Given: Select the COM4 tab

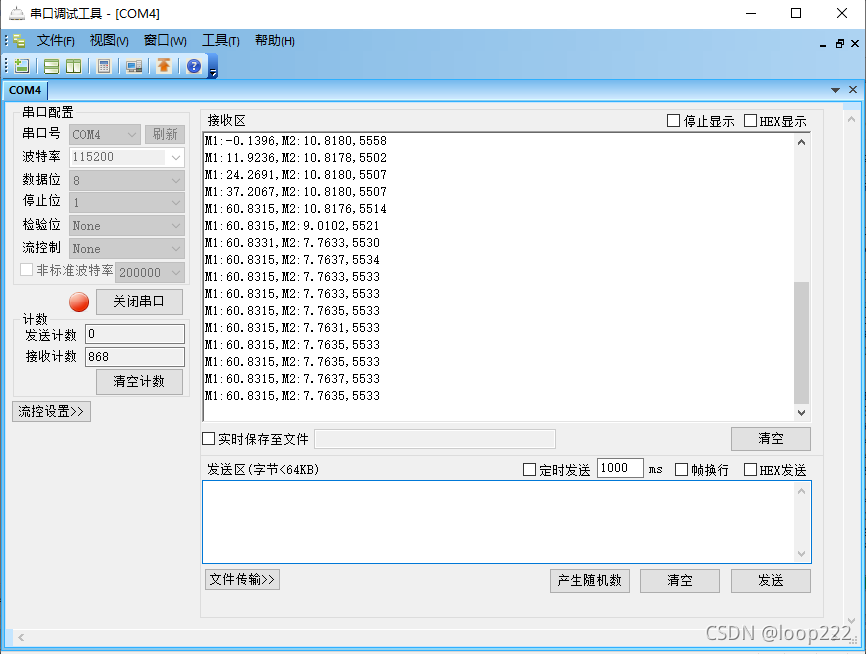Looking at the screenshot, I should (25, 90).
